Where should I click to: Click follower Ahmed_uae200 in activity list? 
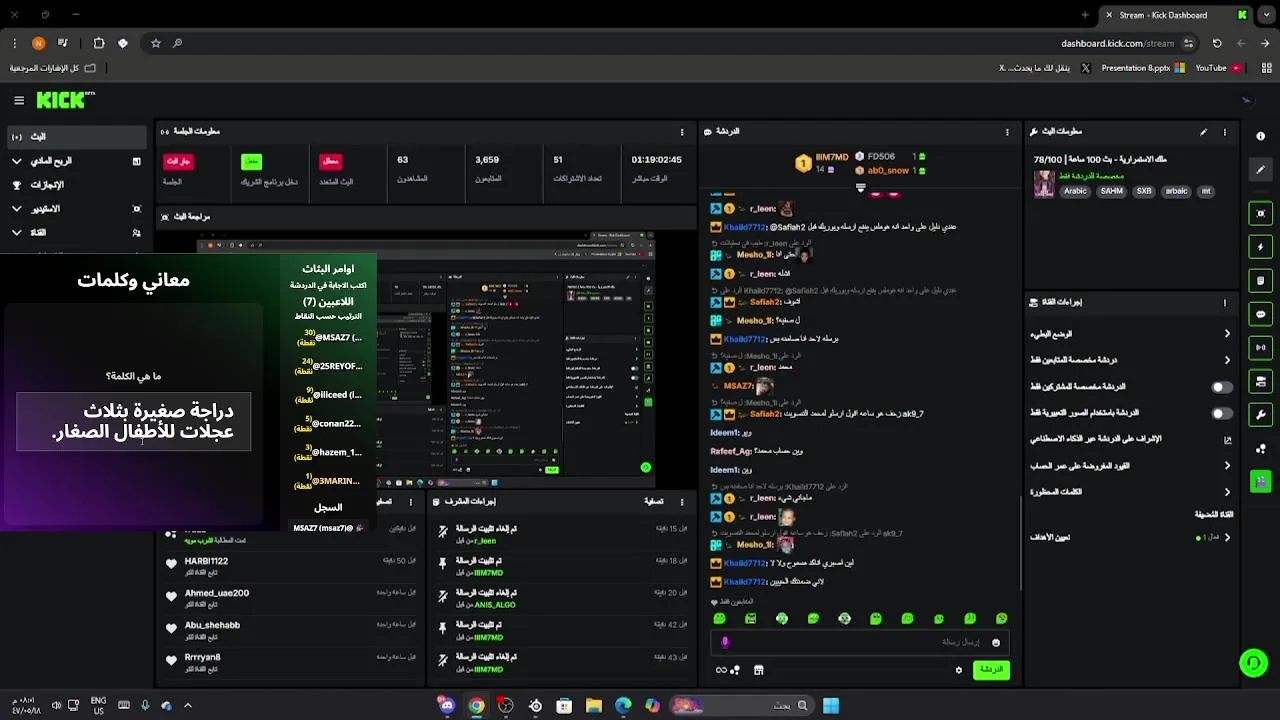pyautogui.click(x=217, y=593)
